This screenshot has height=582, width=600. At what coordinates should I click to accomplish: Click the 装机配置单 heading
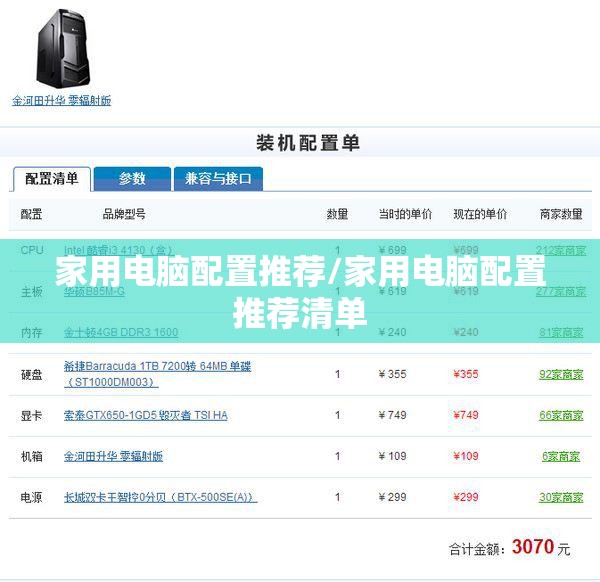point(308,143)
